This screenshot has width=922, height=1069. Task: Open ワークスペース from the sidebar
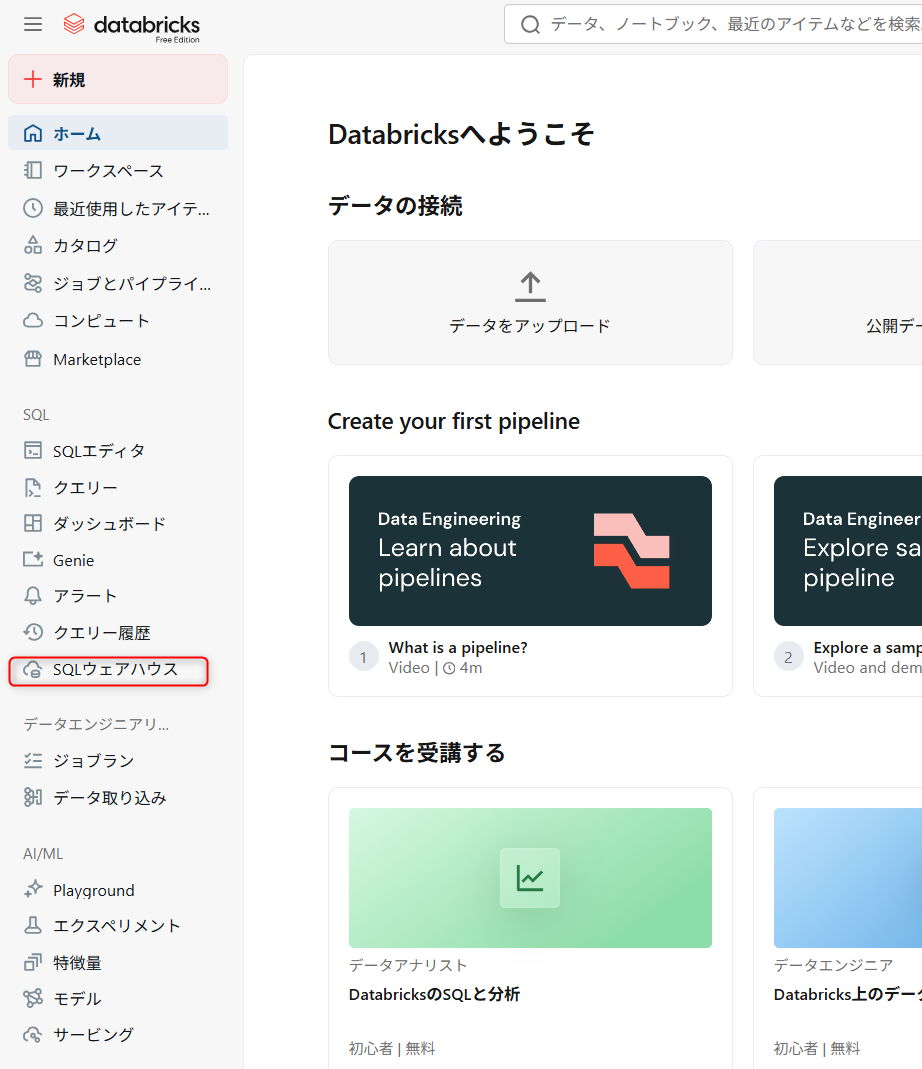click(x=108, y=171)
